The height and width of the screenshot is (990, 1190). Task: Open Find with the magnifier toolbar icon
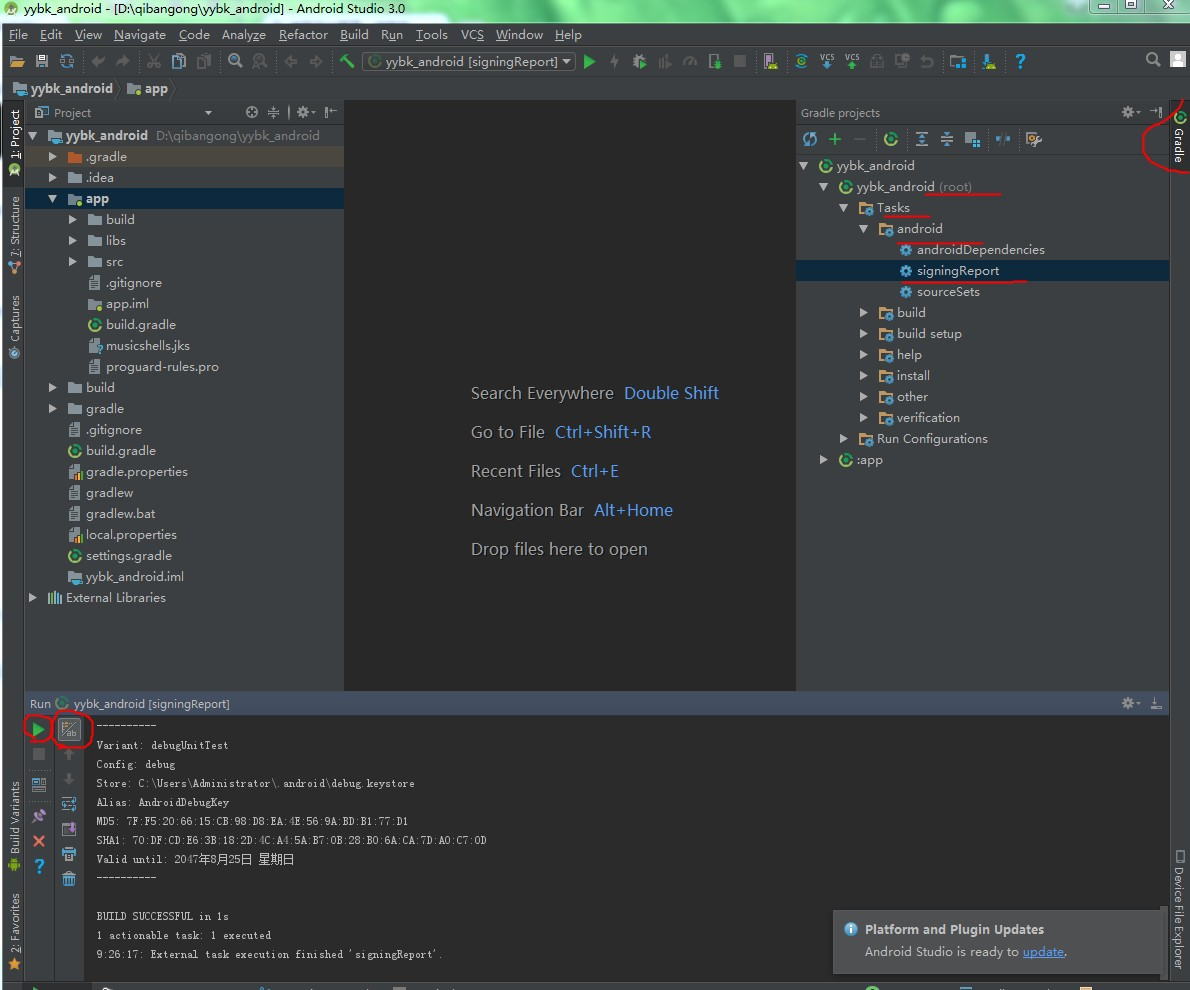tap(235, 61)
